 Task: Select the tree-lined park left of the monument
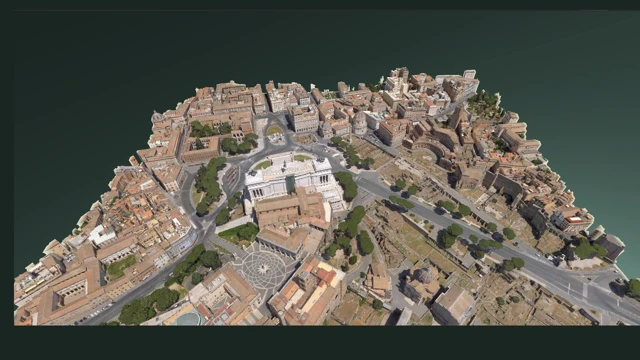209,184
